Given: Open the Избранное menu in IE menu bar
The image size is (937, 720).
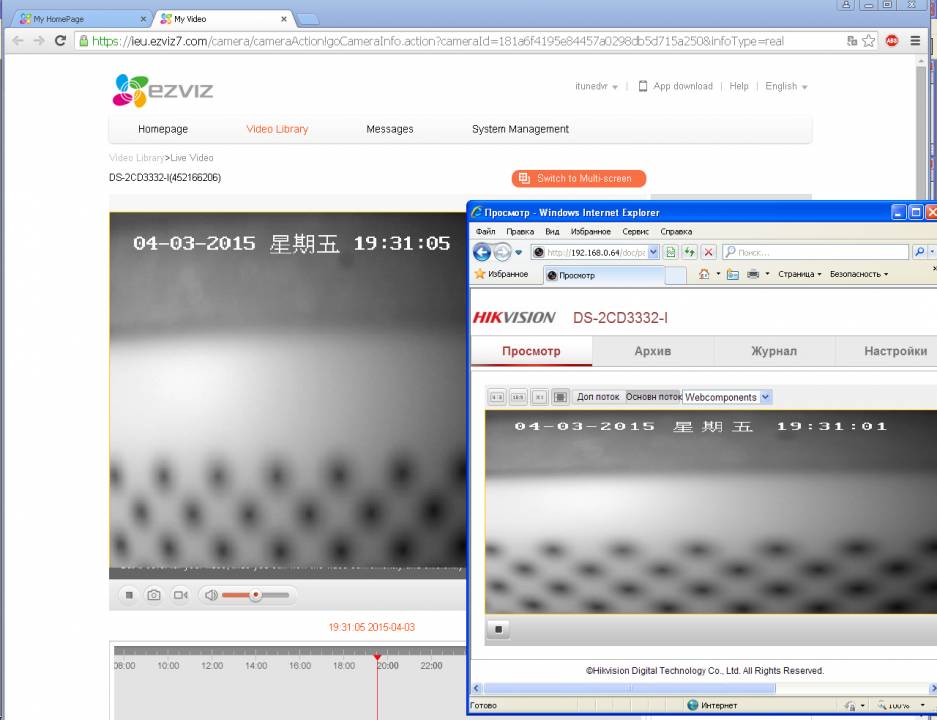Looking at the screenshot, I should [590, 231].
